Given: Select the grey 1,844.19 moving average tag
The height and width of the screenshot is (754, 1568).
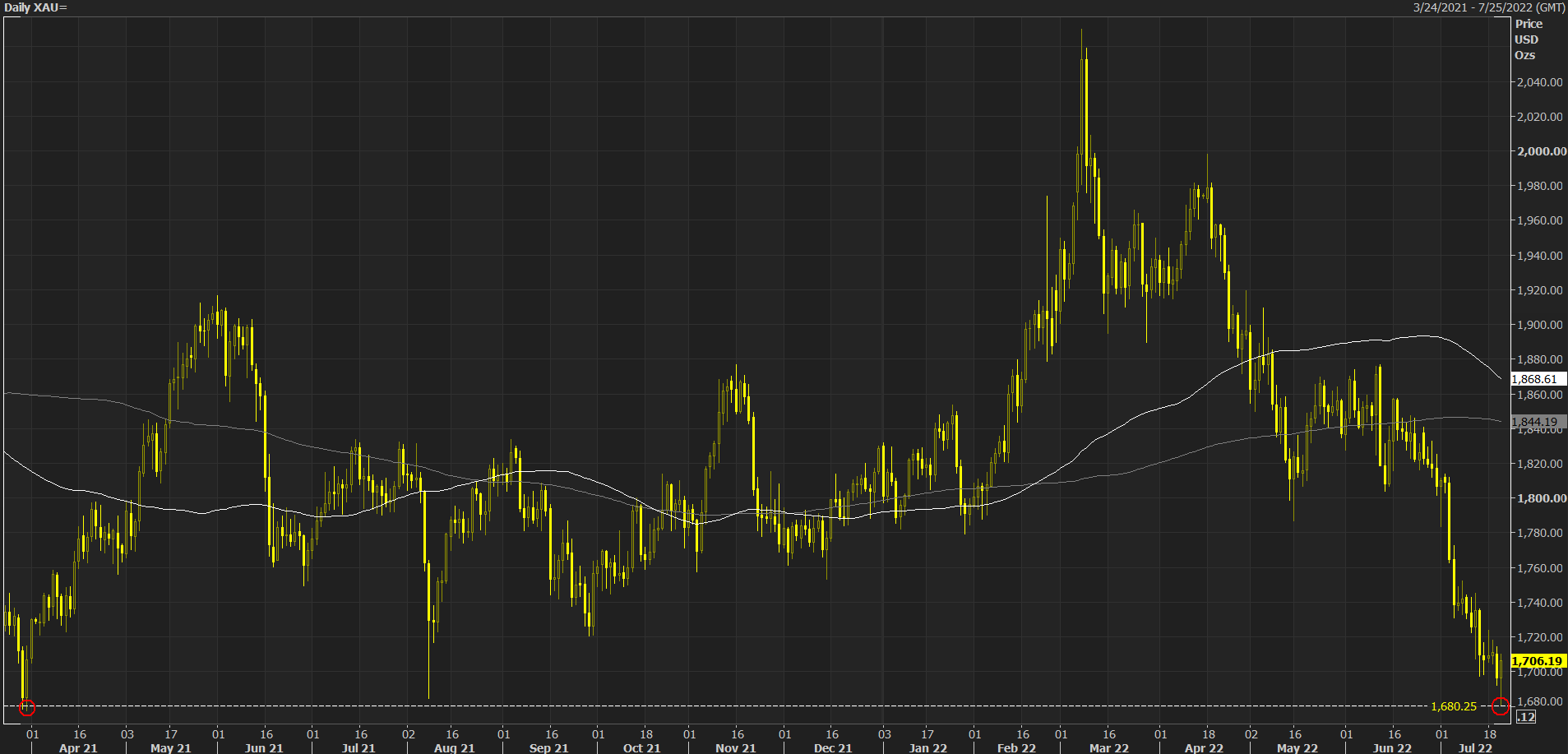Looking at the screenshot, I should [x=1537, y=422].
